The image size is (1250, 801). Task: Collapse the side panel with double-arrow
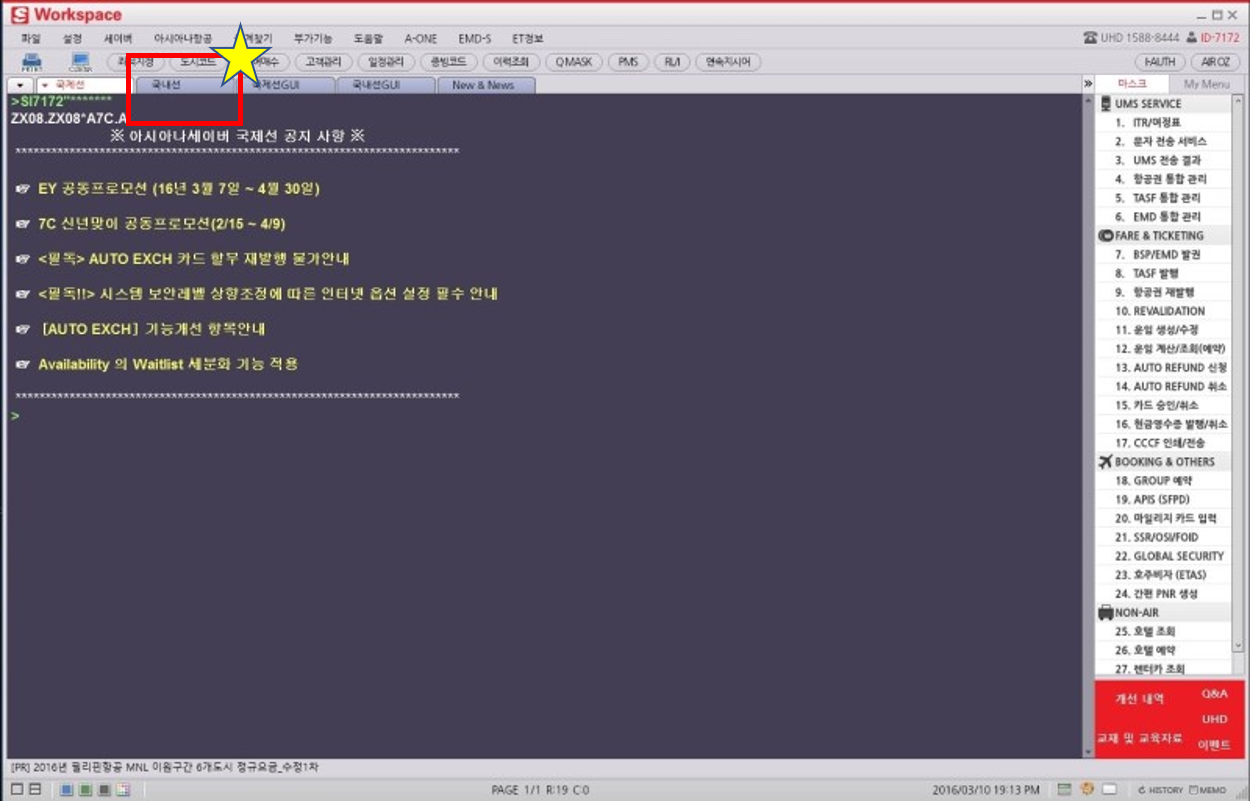(x=1088, y=84)
